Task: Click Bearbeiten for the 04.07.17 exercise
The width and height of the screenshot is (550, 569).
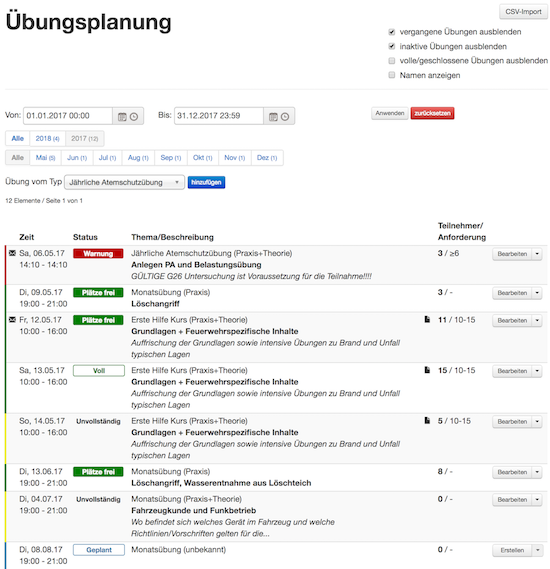Action: coord(512,500)
